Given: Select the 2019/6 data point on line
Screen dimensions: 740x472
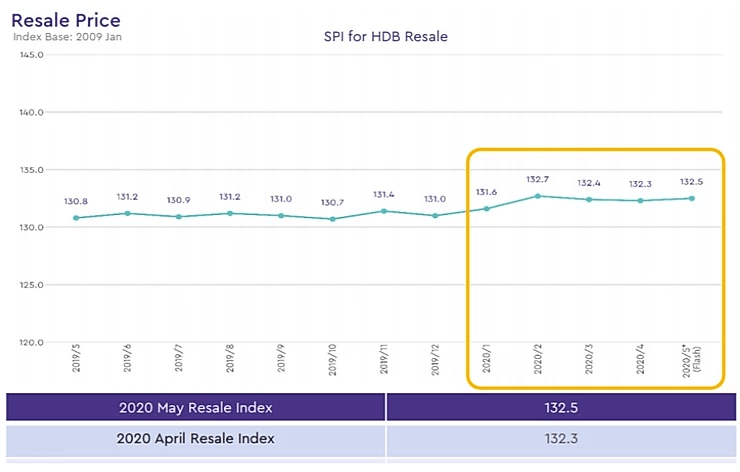Looking at the screenshot, I should point(127,213).
